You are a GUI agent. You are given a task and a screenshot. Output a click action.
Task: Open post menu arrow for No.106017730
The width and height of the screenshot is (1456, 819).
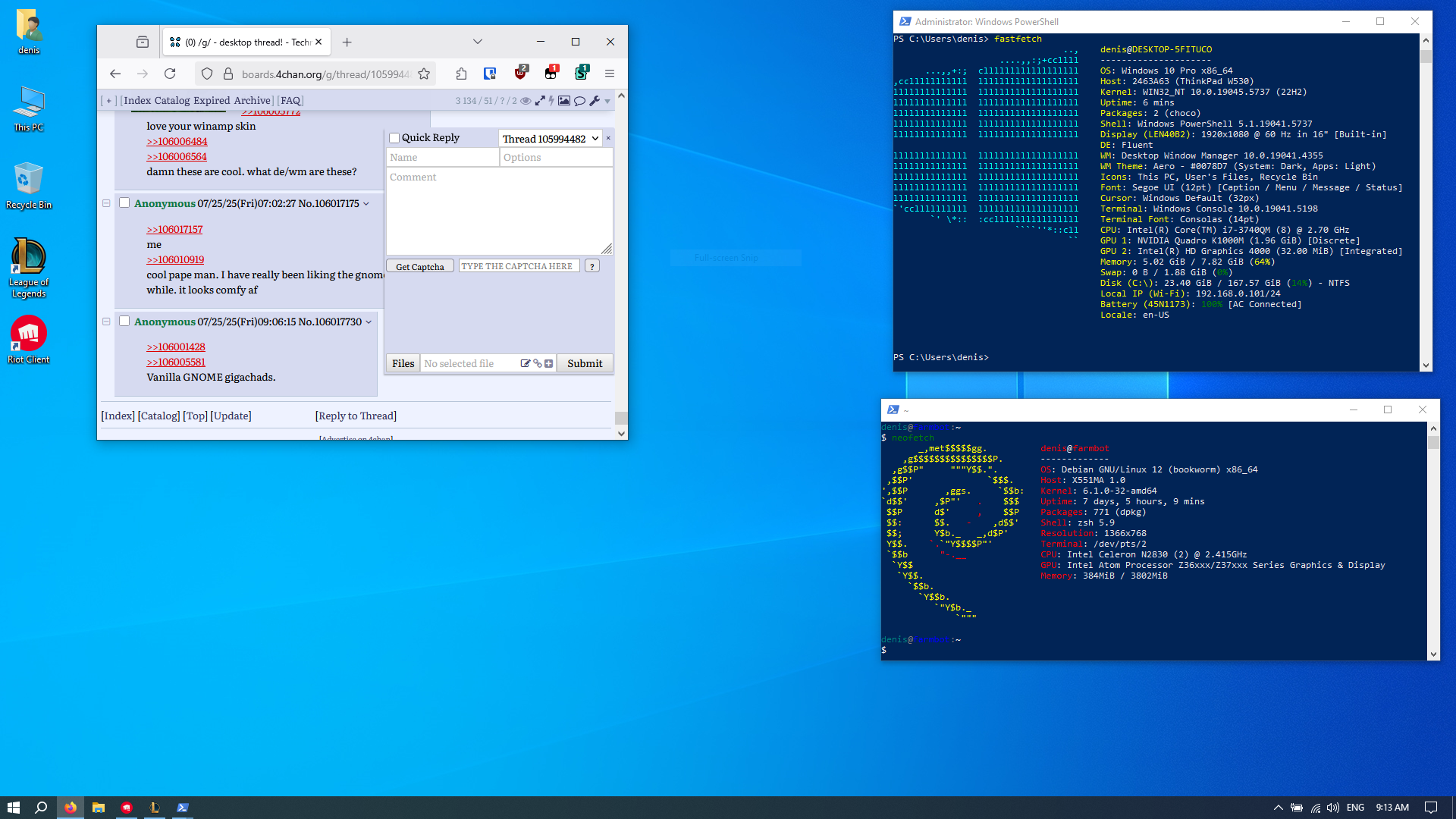tap(369, 322)
